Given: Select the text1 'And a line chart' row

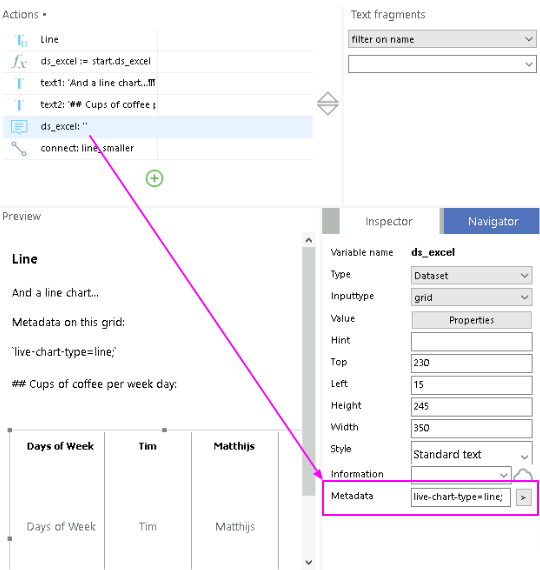Looking at the screenshot, I should [x=158, y=83].
